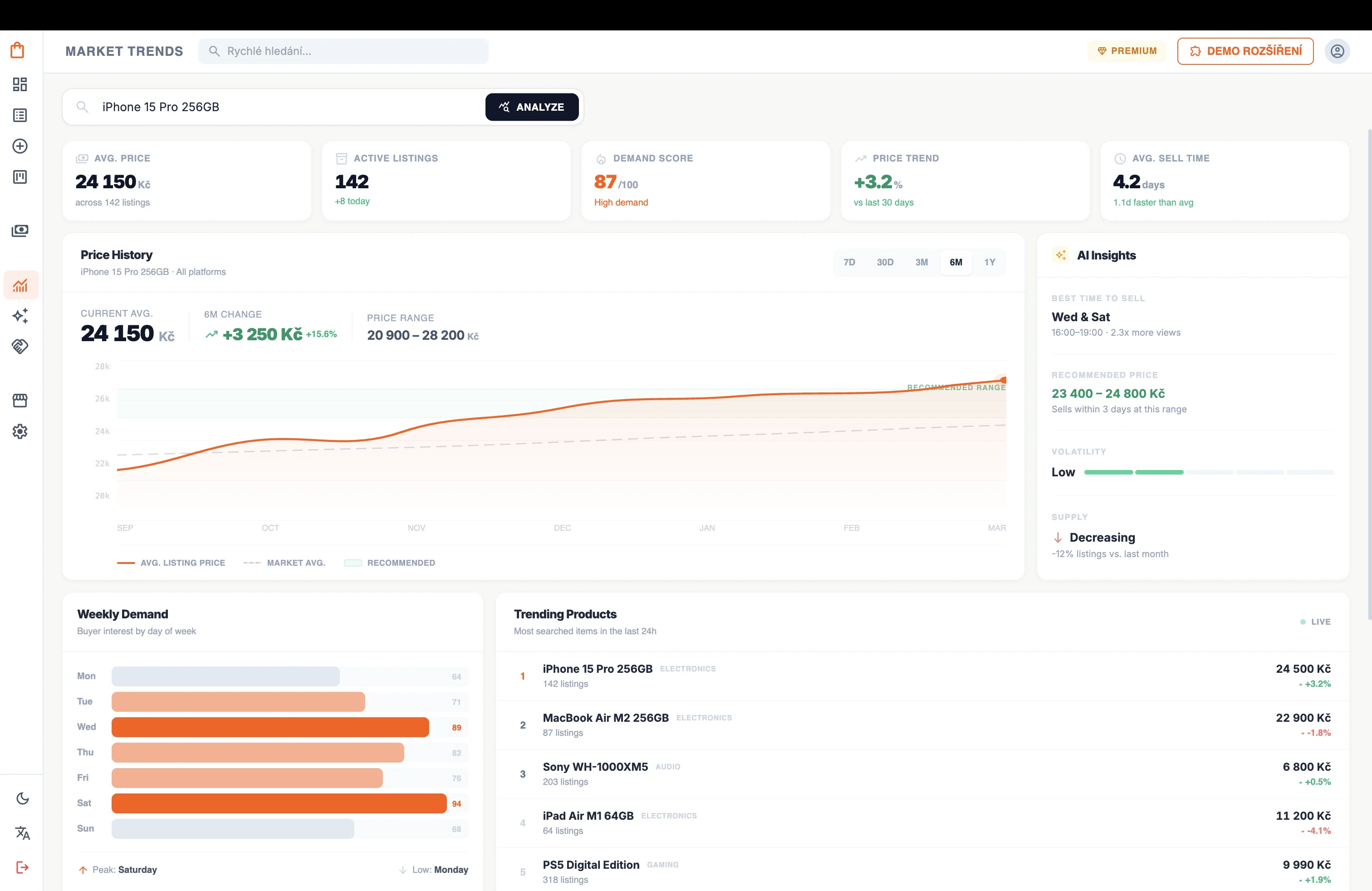Image resolution: width=1372 pixels, height=891 pixels.
Task: Open the AI sparkles icon in sidebar
Action: coord(20,315)
